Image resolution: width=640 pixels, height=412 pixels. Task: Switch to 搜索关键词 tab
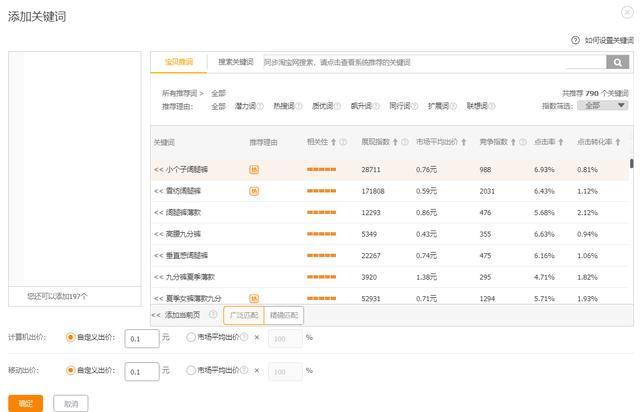pos(236,62)
